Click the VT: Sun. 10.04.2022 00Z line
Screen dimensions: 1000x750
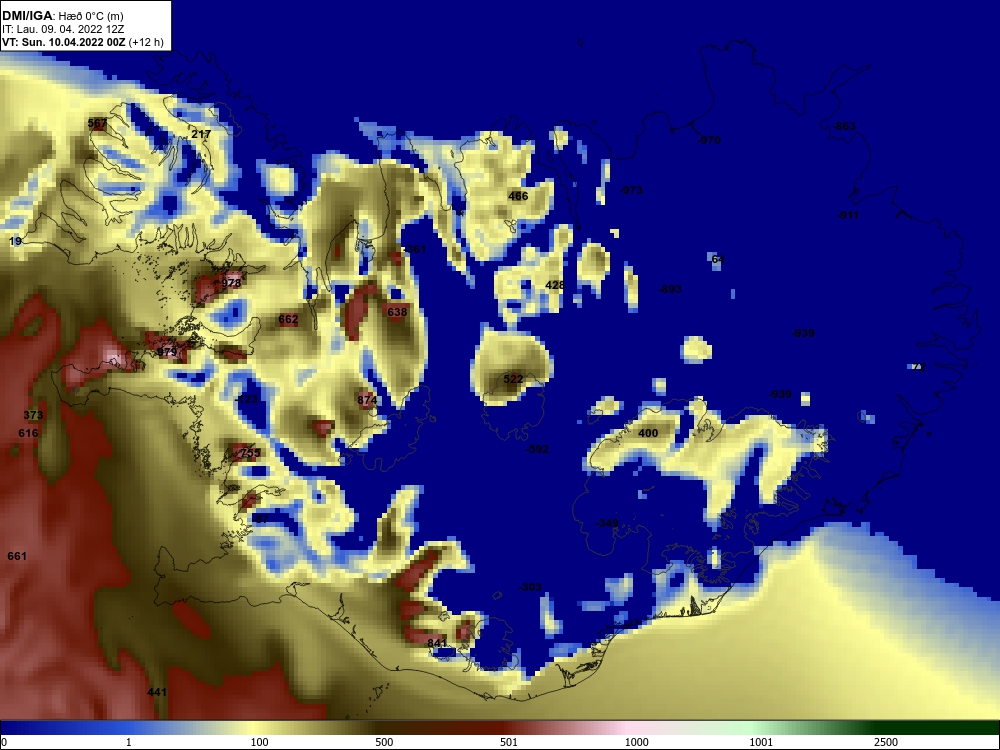83,42
